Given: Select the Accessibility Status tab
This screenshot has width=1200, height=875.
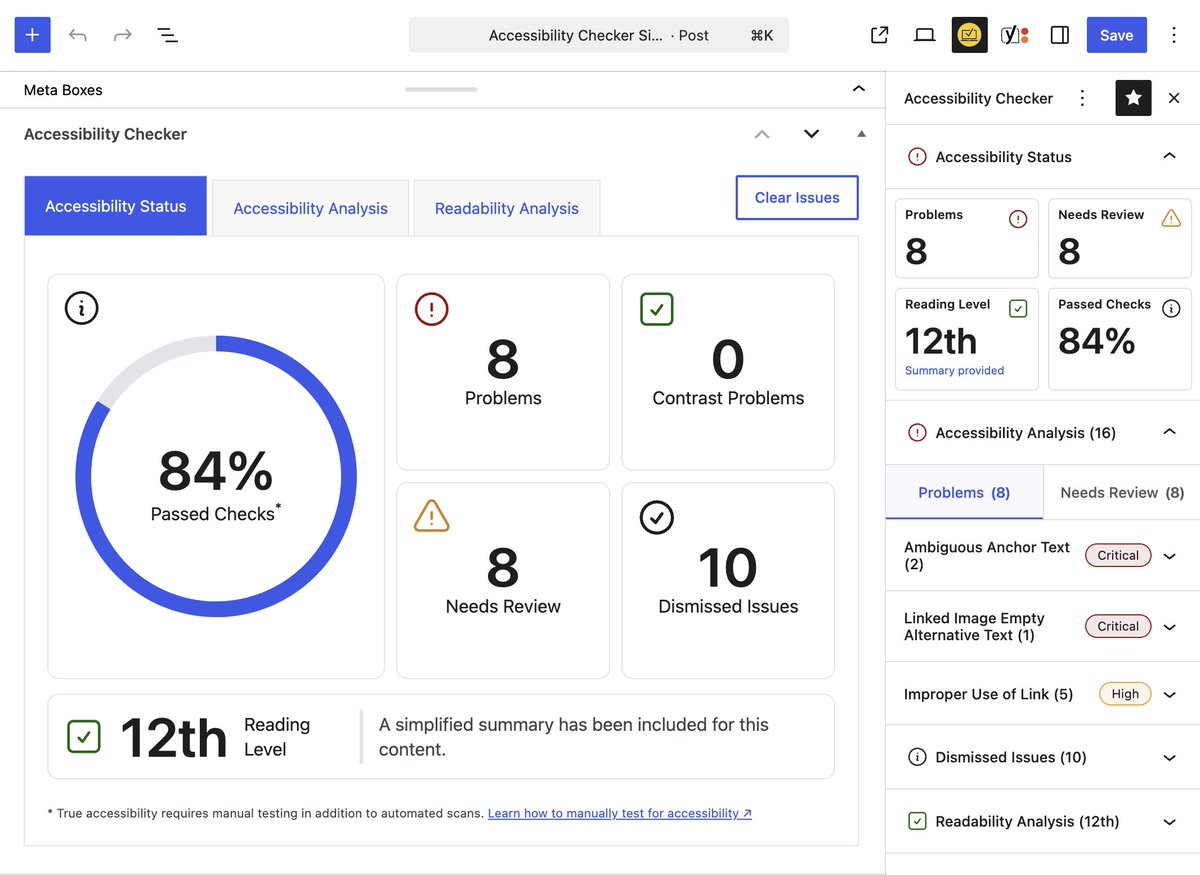Looking at the screenshot, I should (116, 206).
